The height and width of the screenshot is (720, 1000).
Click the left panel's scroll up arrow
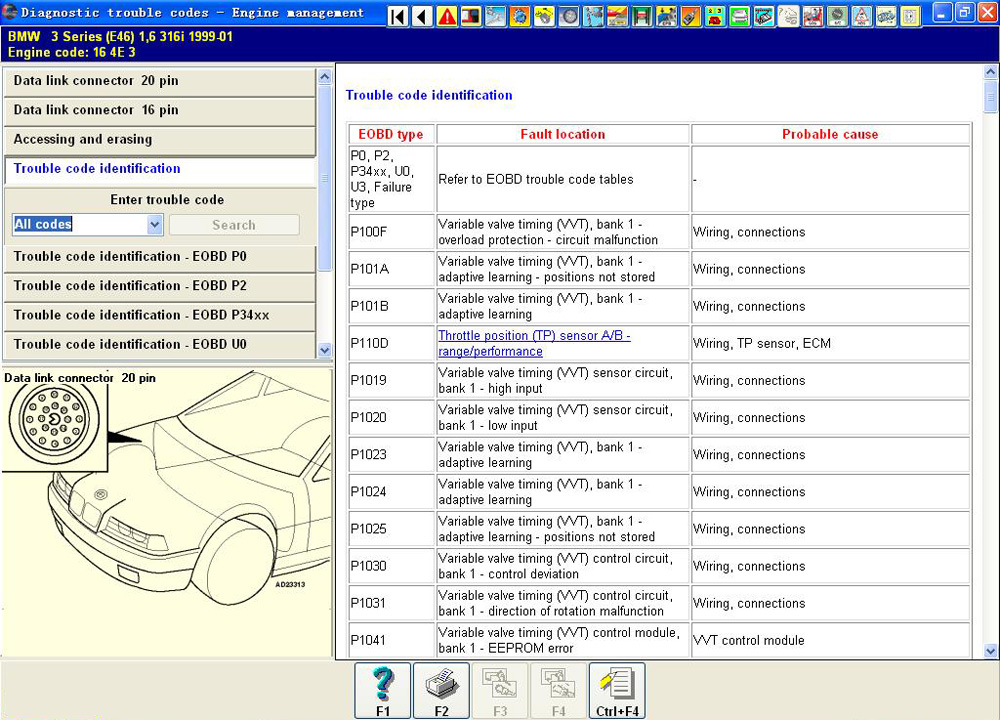click(325, 77)
